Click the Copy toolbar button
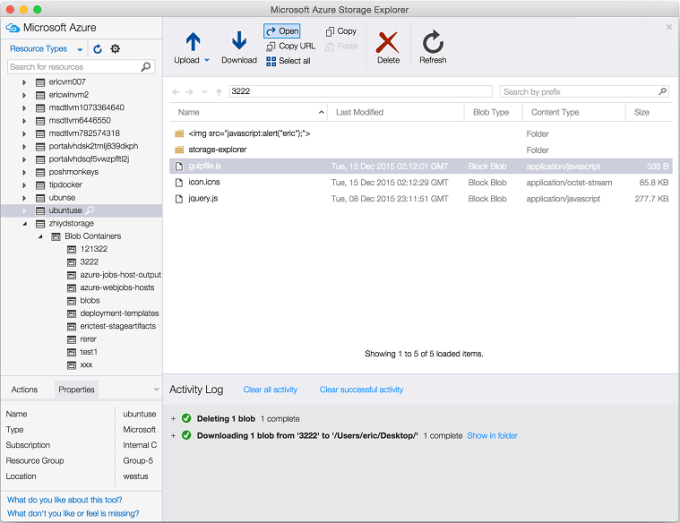The image size is (680, 523). click(341, 31)
